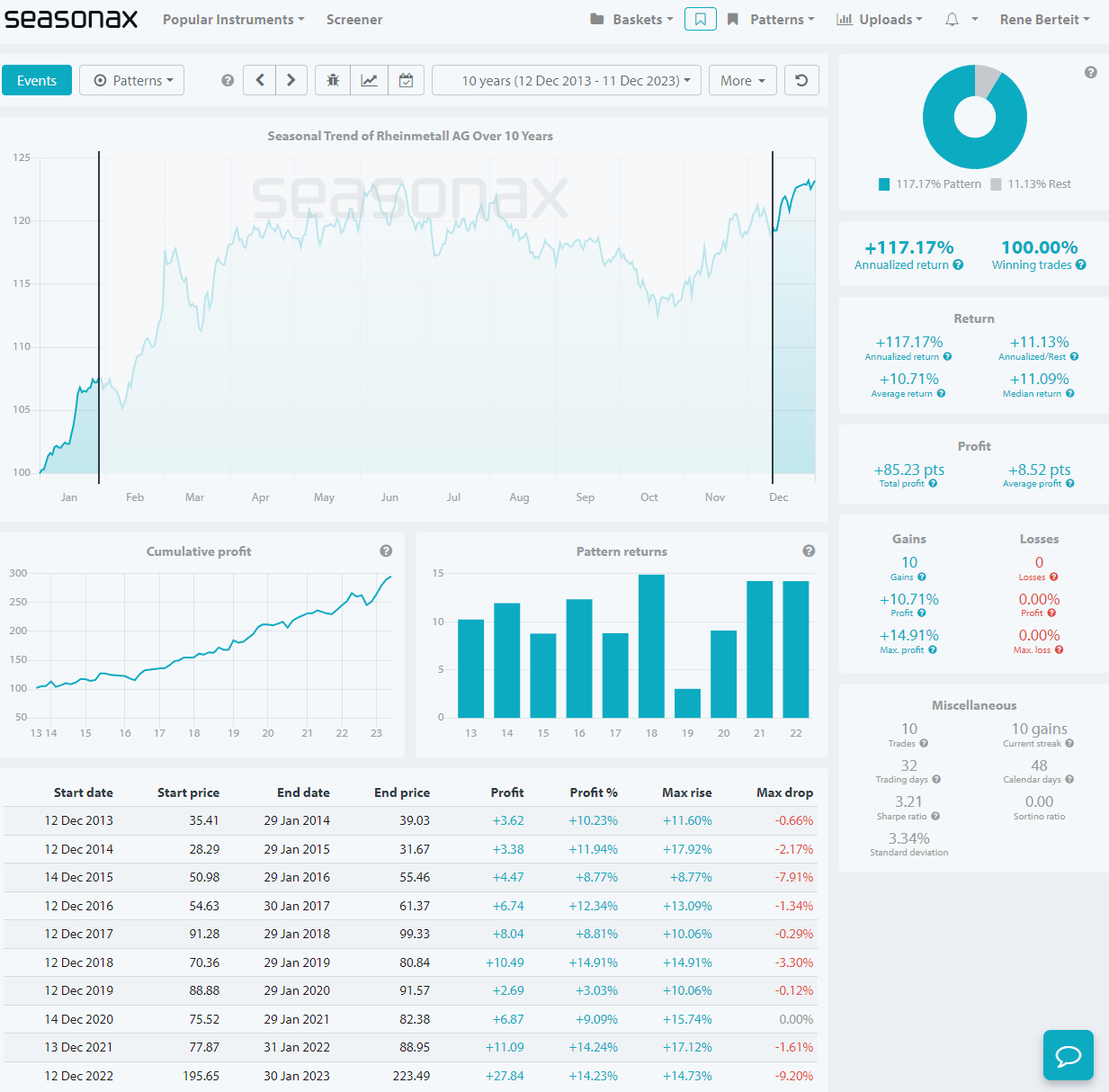Click help icon beside Calendar days
Screen dimensions: 1109x1092
coord(1069,779)
